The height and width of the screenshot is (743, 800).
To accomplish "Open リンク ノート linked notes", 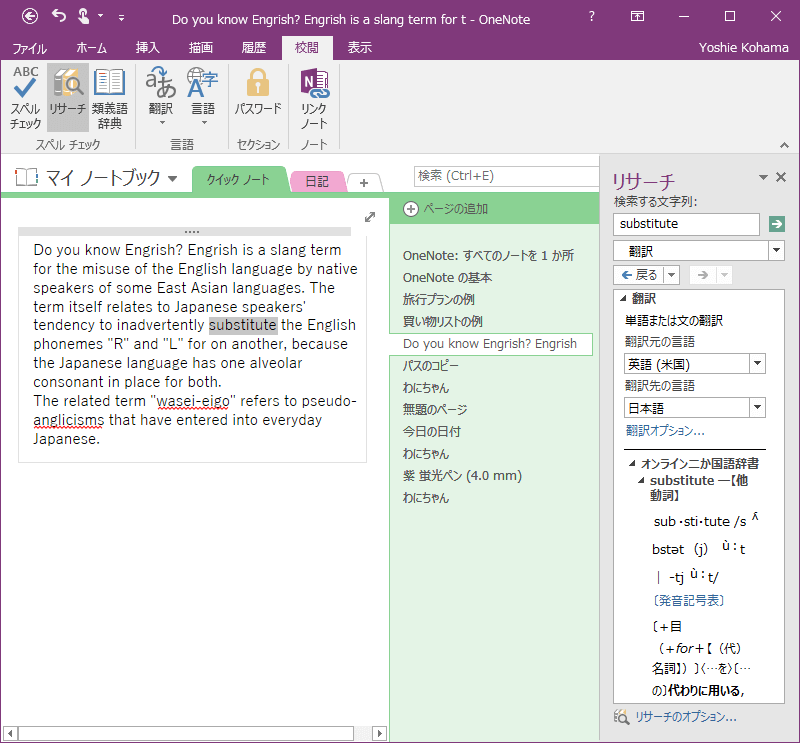I will tap(314, 97).
